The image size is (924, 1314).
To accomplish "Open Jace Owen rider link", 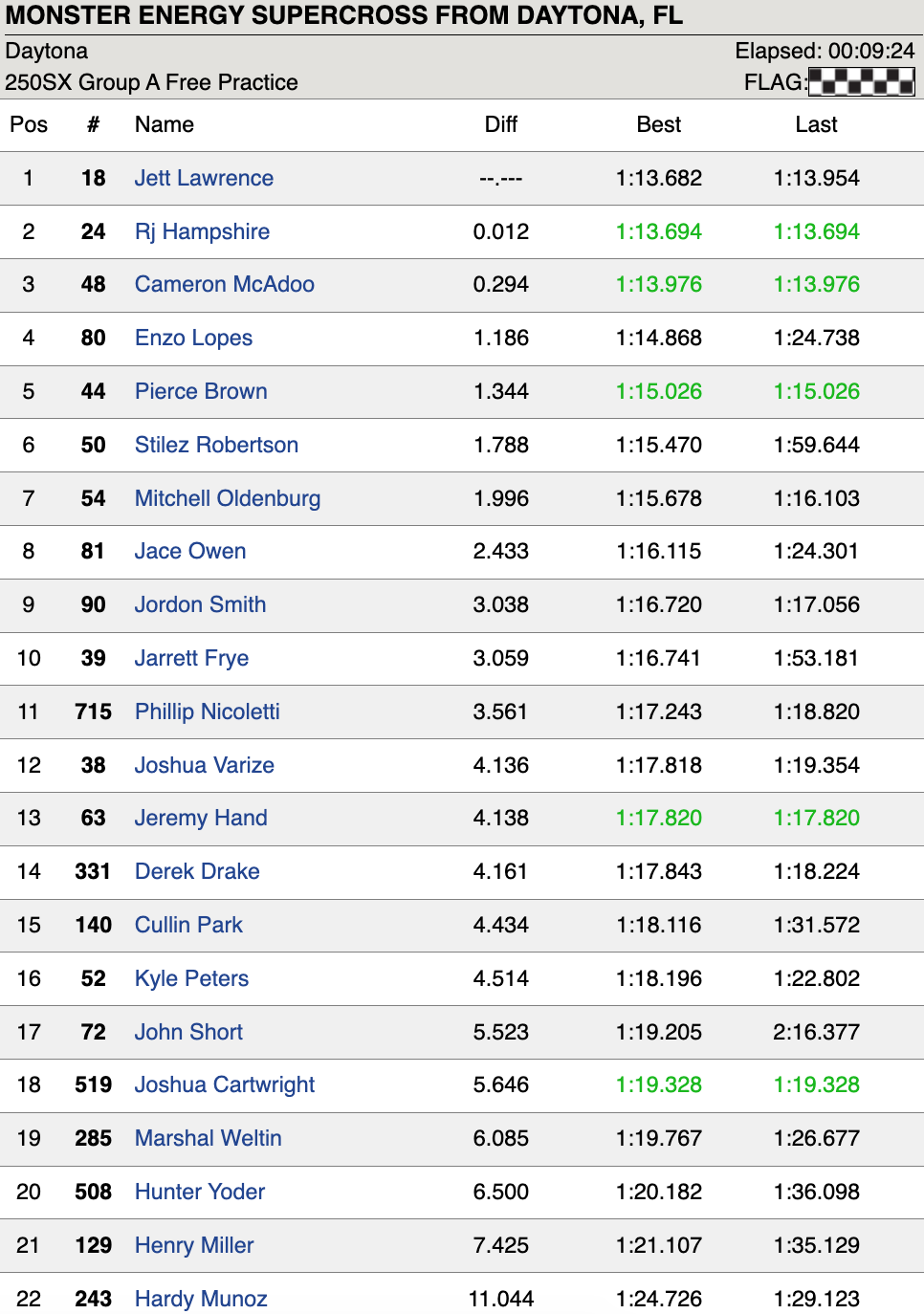I will tap(190, 551).
